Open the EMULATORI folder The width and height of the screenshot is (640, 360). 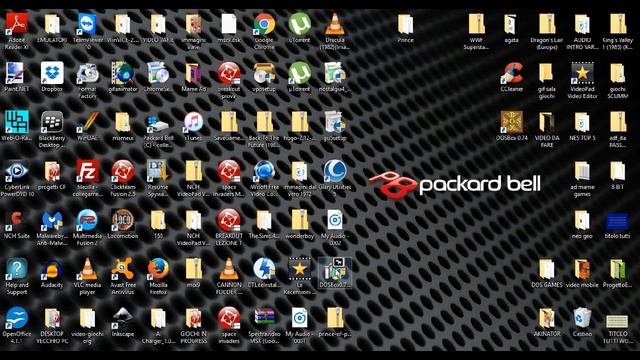(x=52, y=24)
